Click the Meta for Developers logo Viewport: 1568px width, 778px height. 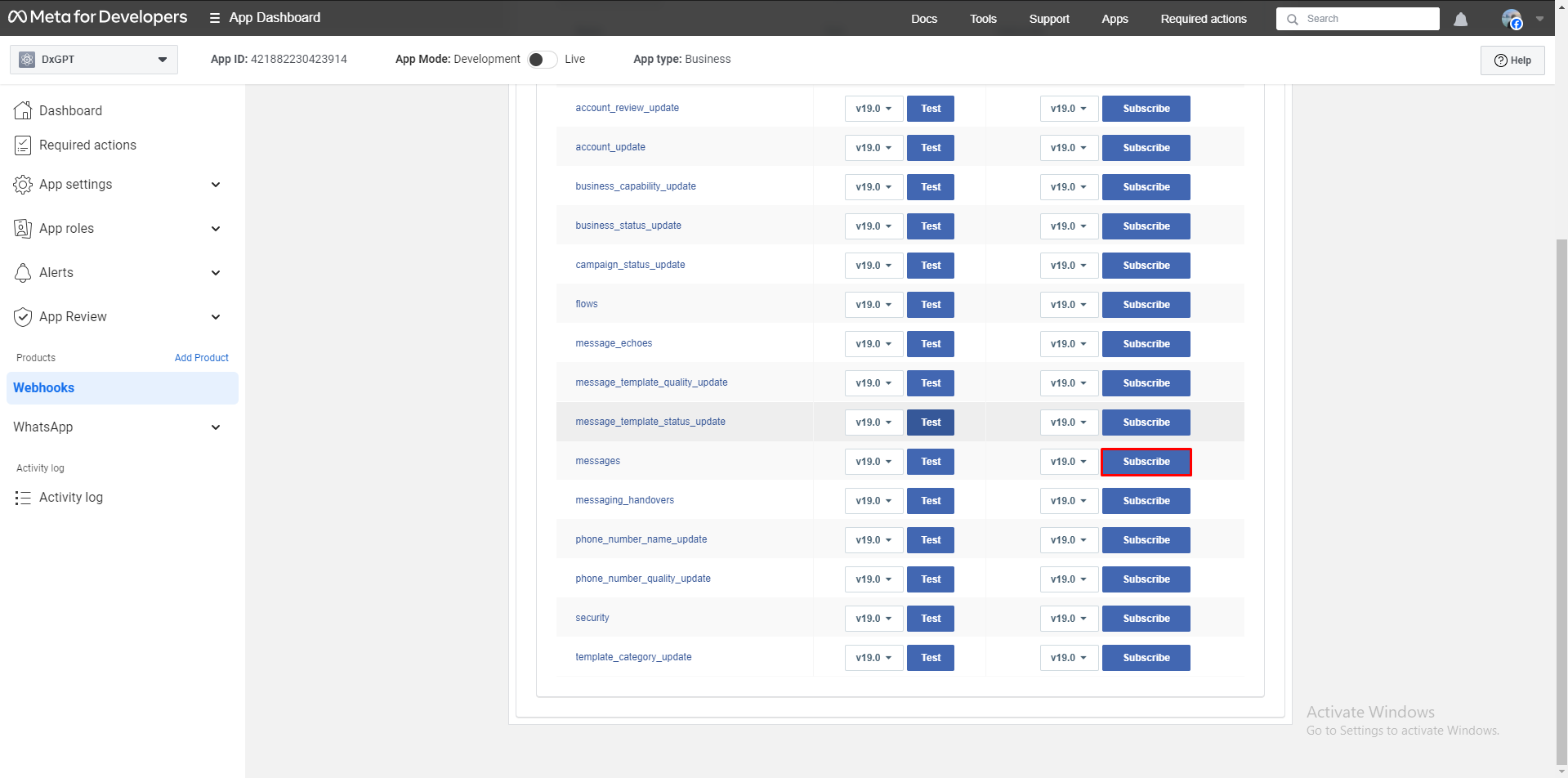click(97, 17)
